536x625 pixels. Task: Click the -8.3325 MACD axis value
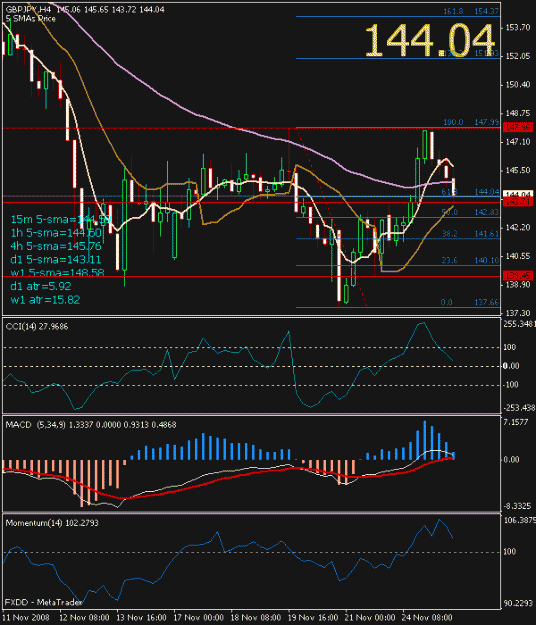(517, 506)
